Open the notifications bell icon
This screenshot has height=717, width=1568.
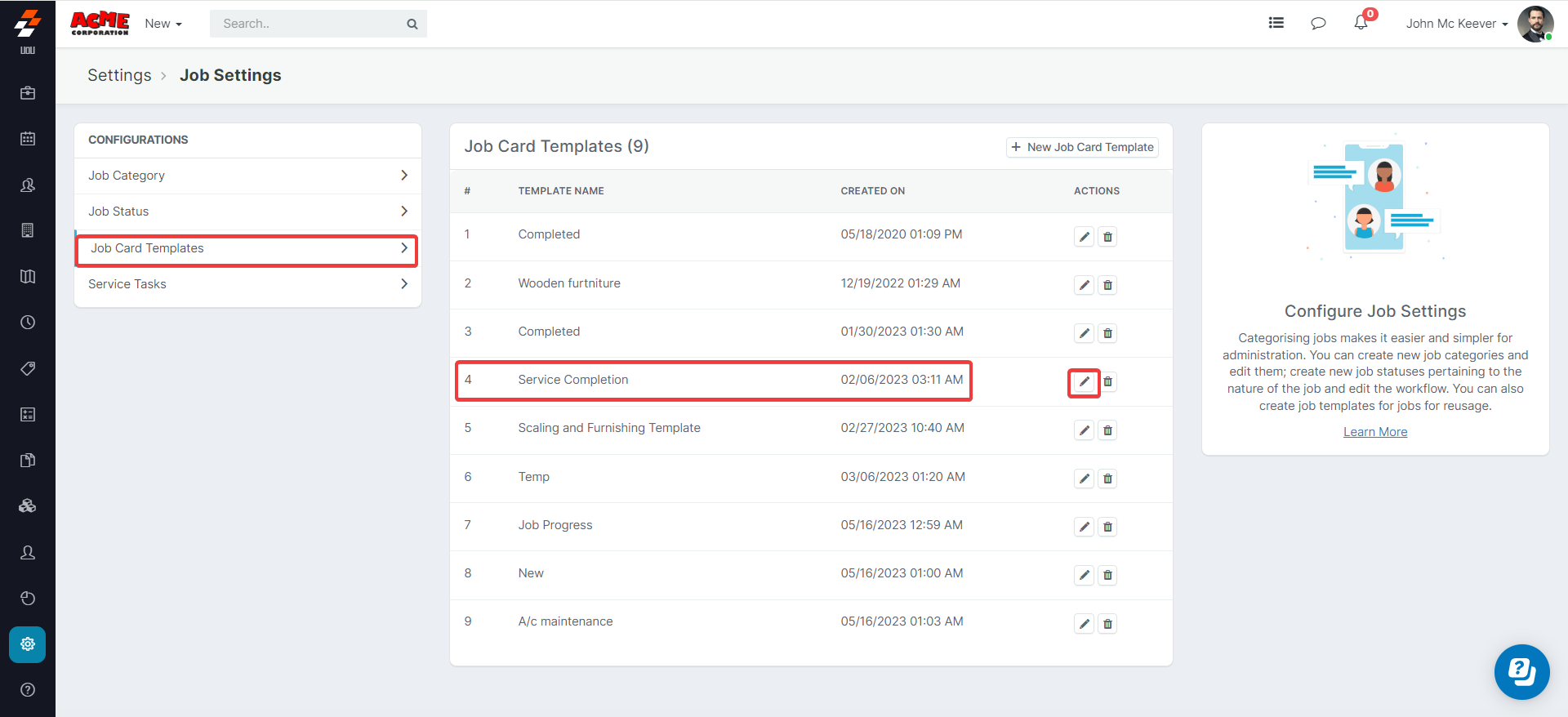(x=1361, y=23)
